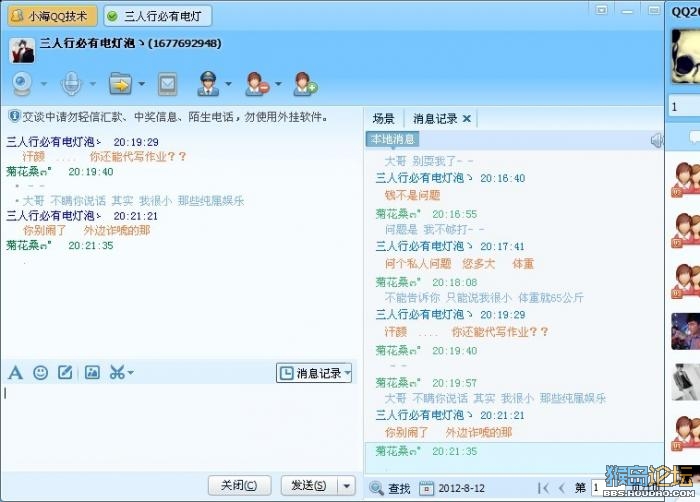The width and height of the screenshot is (700, 502).
Task: Click chat message 汗颜 你还能代写作业？？
Action: (104, 157)
